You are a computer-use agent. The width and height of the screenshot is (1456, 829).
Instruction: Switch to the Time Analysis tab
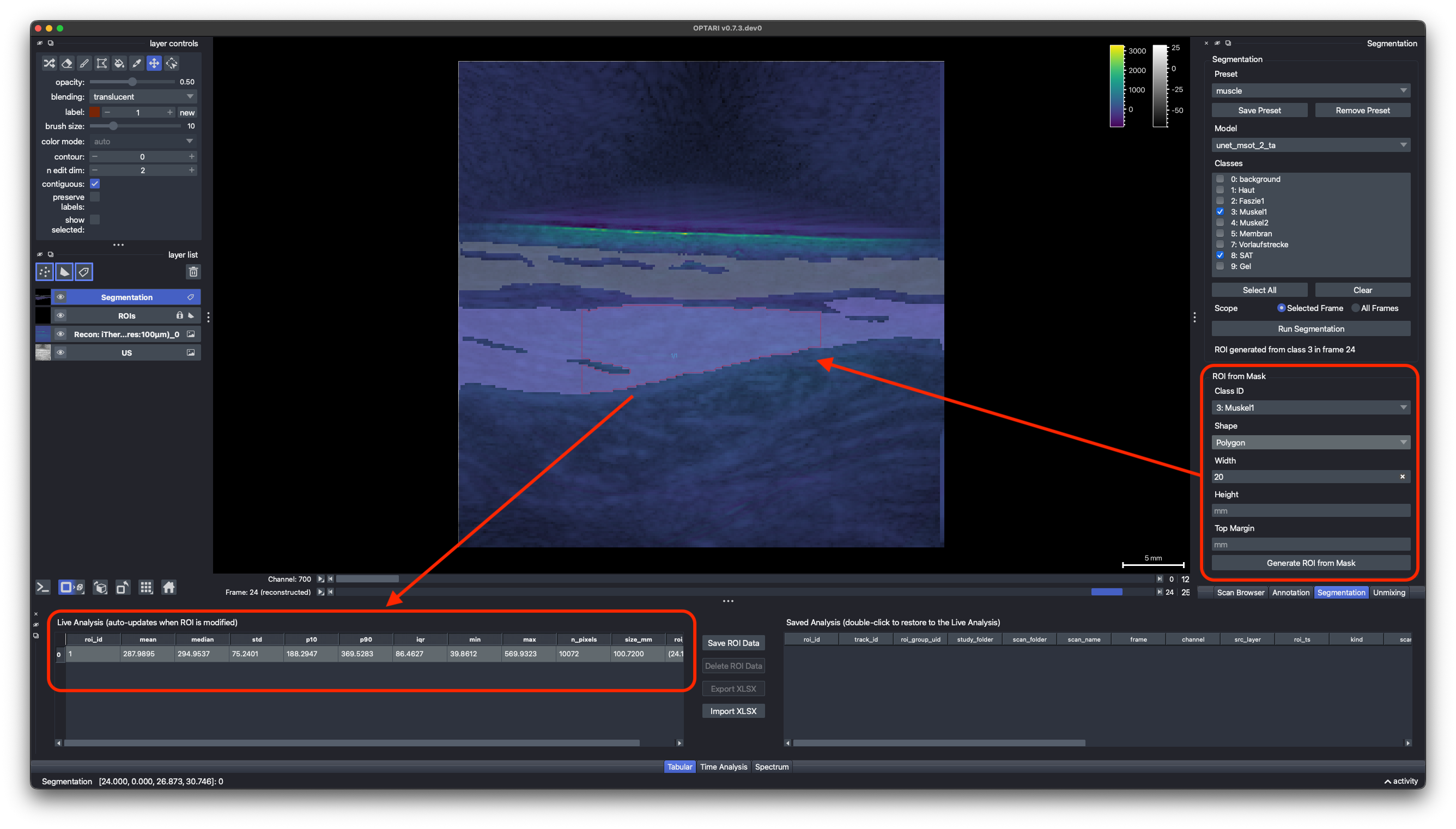pyautogui.click(x=723, y=766)
